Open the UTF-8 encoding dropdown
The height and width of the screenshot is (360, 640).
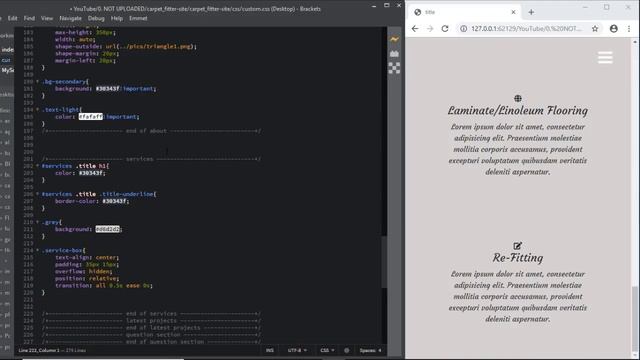coord(297,350)
